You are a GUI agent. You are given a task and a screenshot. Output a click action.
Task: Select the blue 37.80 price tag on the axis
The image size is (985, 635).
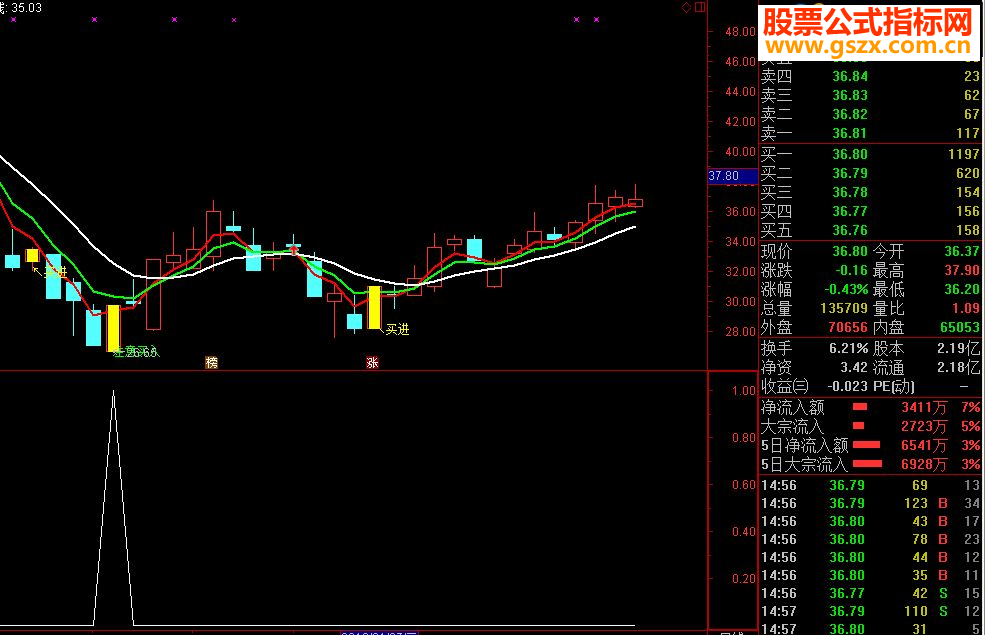(x=732, y=176)
